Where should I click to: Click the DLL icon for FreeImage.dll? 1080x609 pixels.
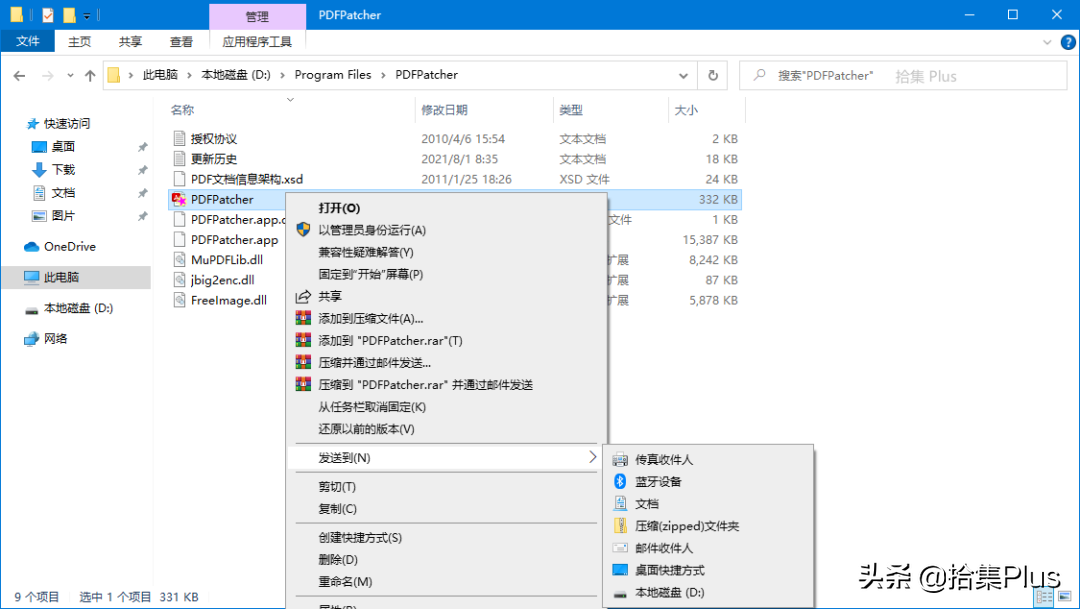(180, 300)
